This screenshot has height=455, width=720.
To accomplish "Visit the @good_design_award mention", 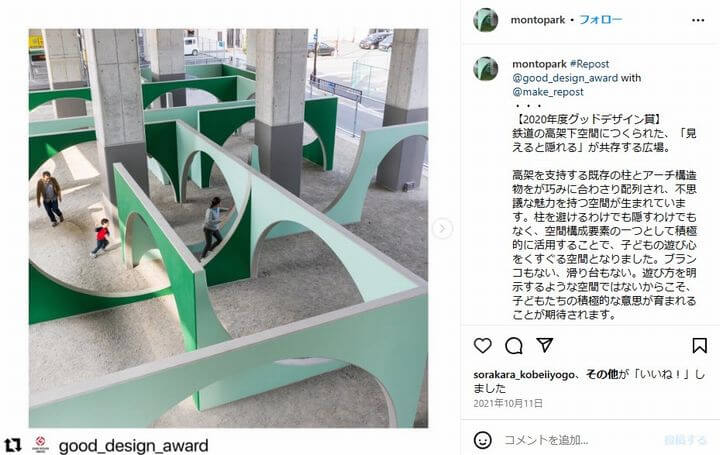I will tap(565, 78).
